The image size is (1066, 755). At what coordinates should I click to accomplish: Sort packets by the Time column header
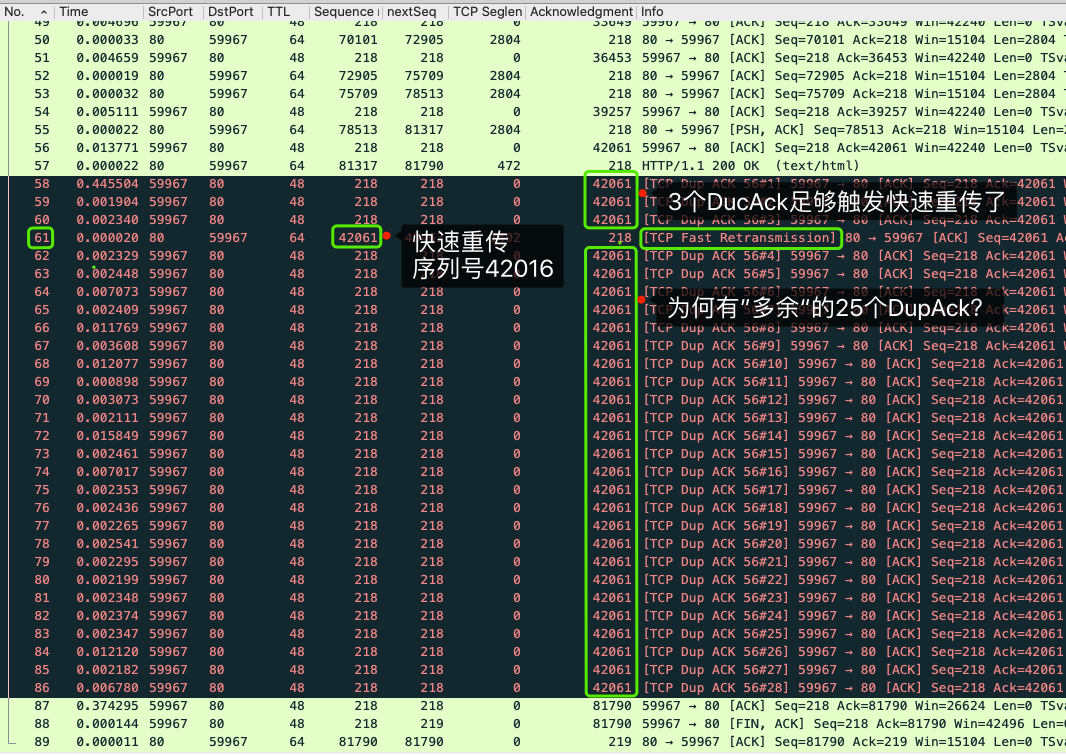pos(74,12)
